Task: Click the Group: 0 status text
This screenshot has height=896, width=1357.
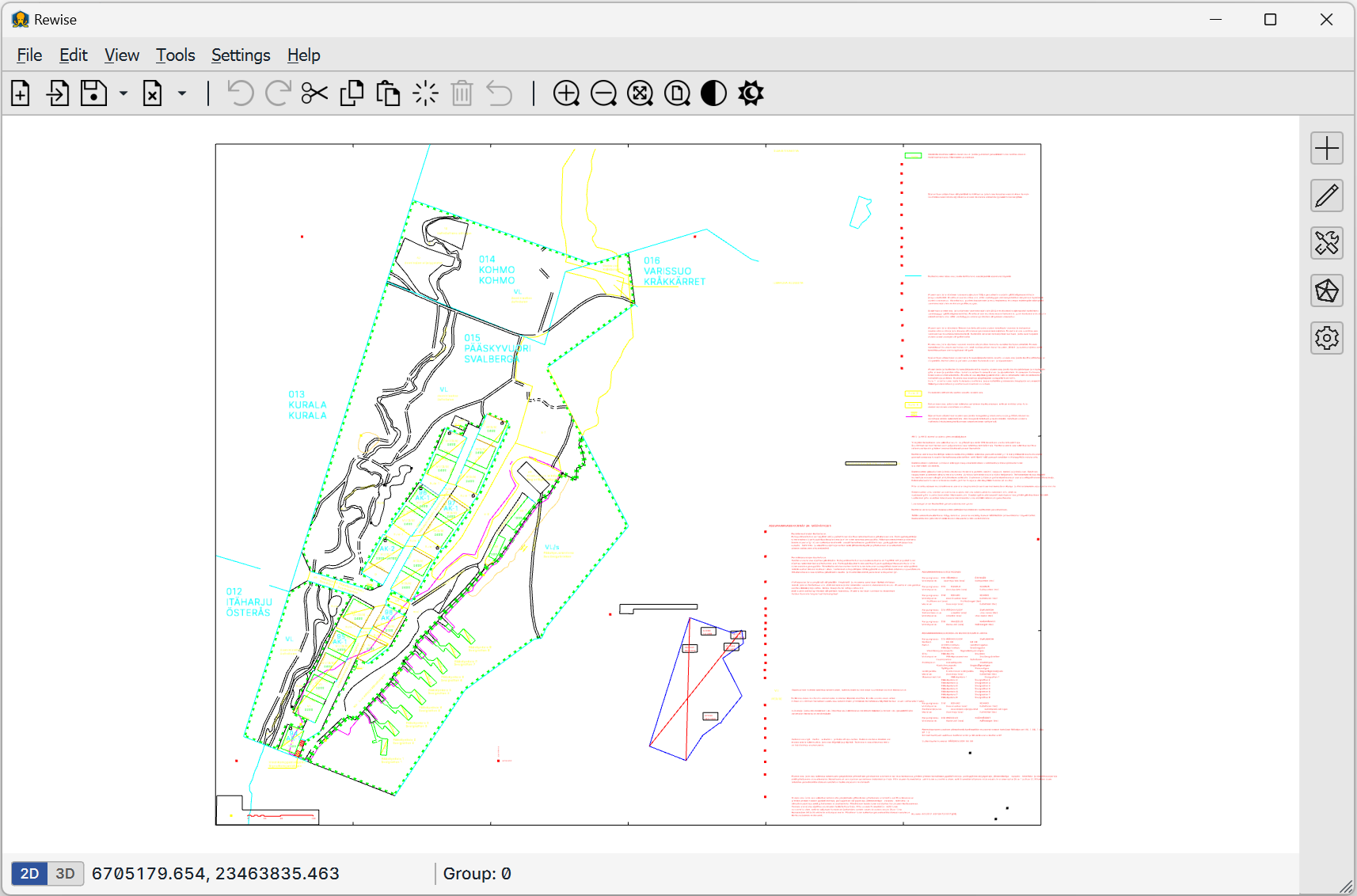Action: (477, 874)
